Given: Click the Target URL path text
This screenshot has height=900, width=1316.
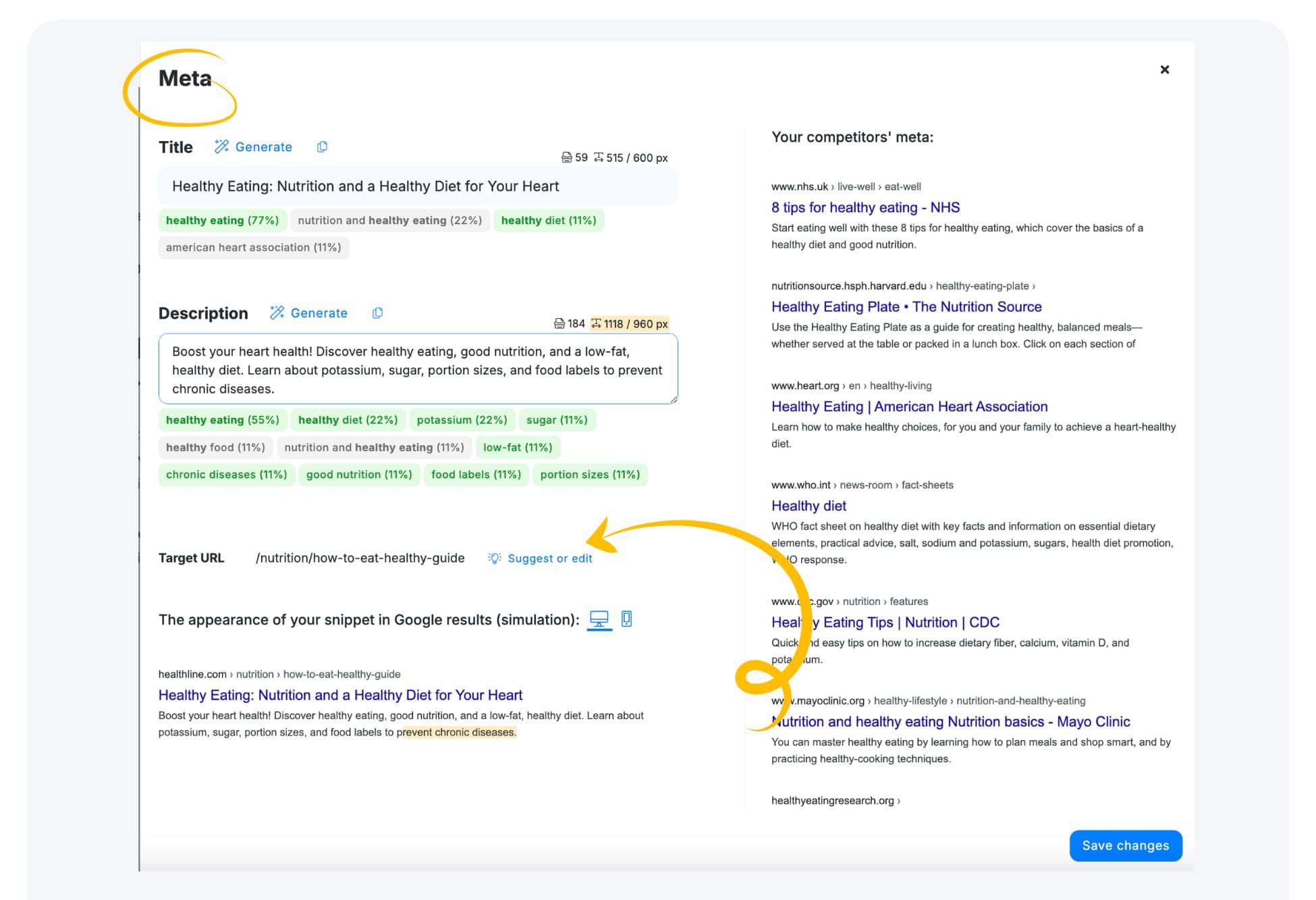Looking at the screenshot, I should (360, 558).
